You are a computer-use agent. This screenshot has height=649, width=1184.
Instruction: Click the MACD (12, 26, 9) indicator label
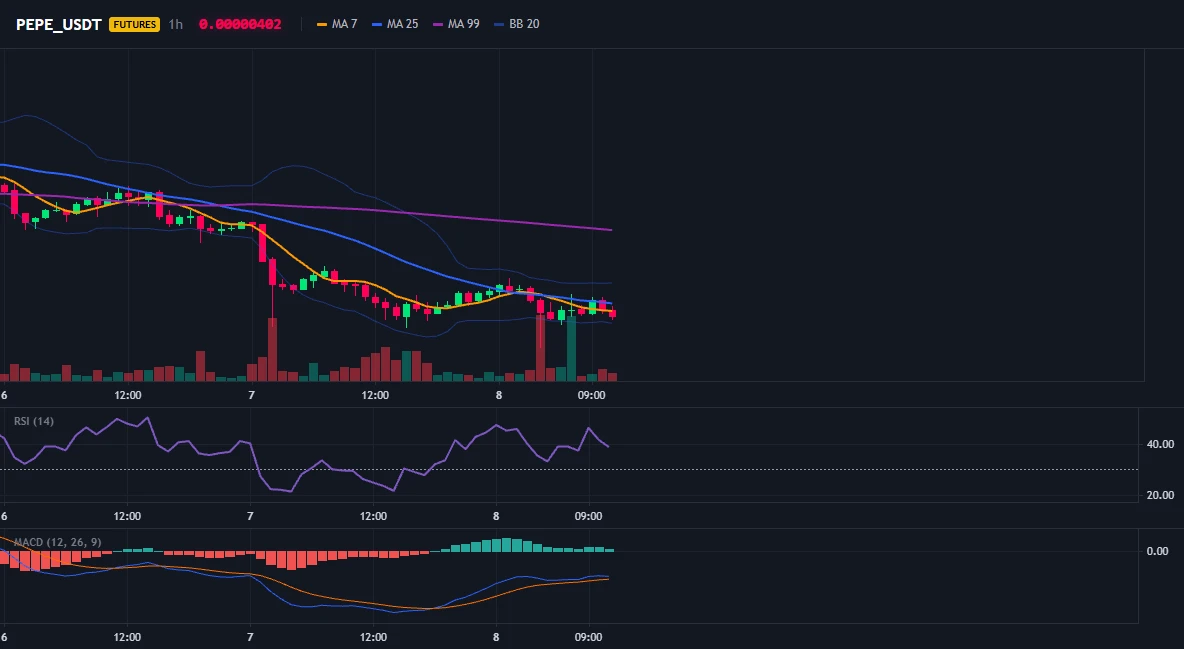point(57,542)
